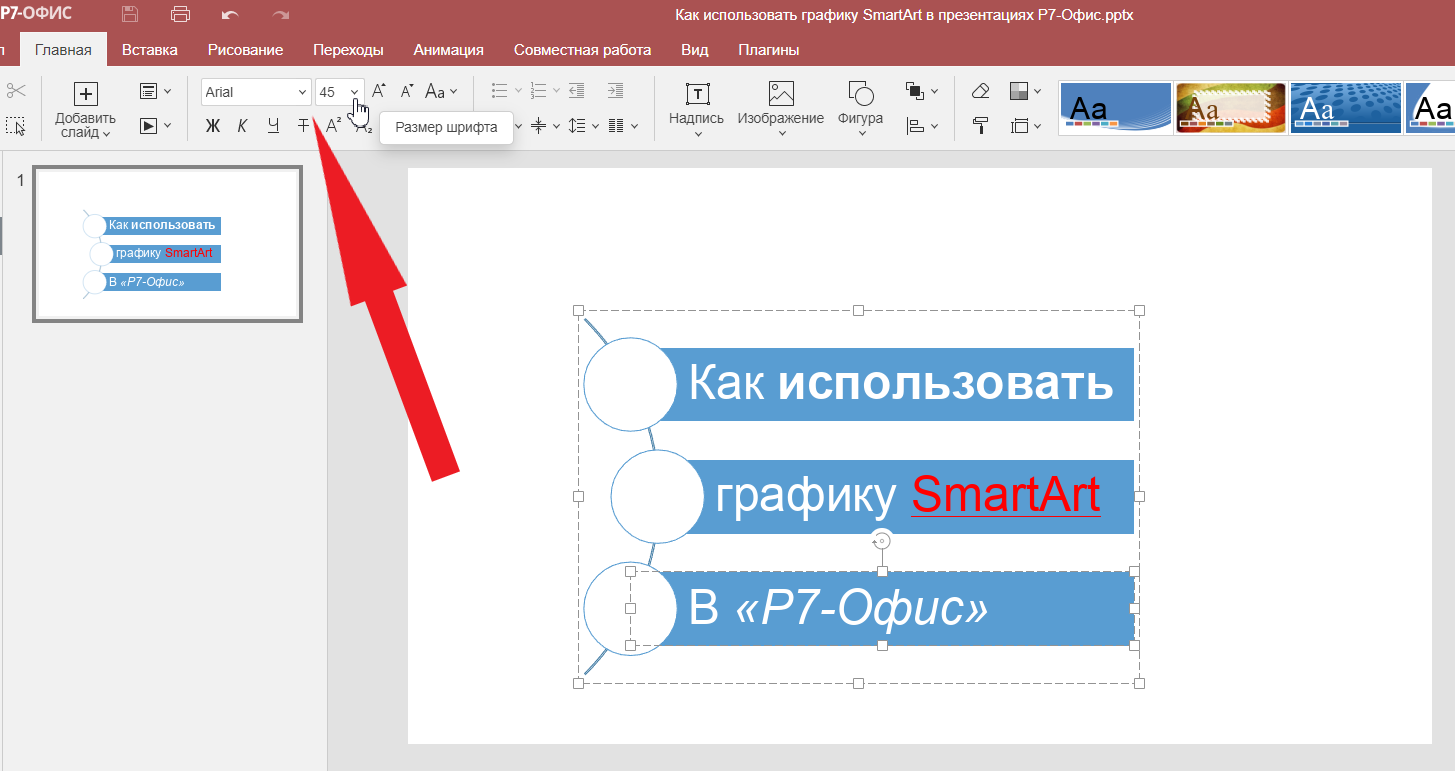
Task: Select slide 1 thumbnail in panel
Action: coord(167,244)
